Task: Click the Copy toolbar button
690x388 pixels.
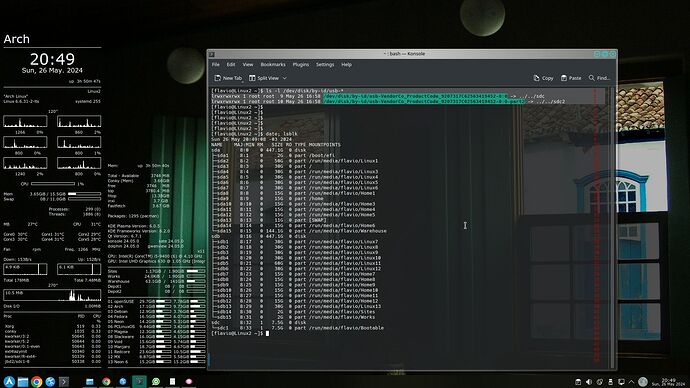Action: (543, 78)
